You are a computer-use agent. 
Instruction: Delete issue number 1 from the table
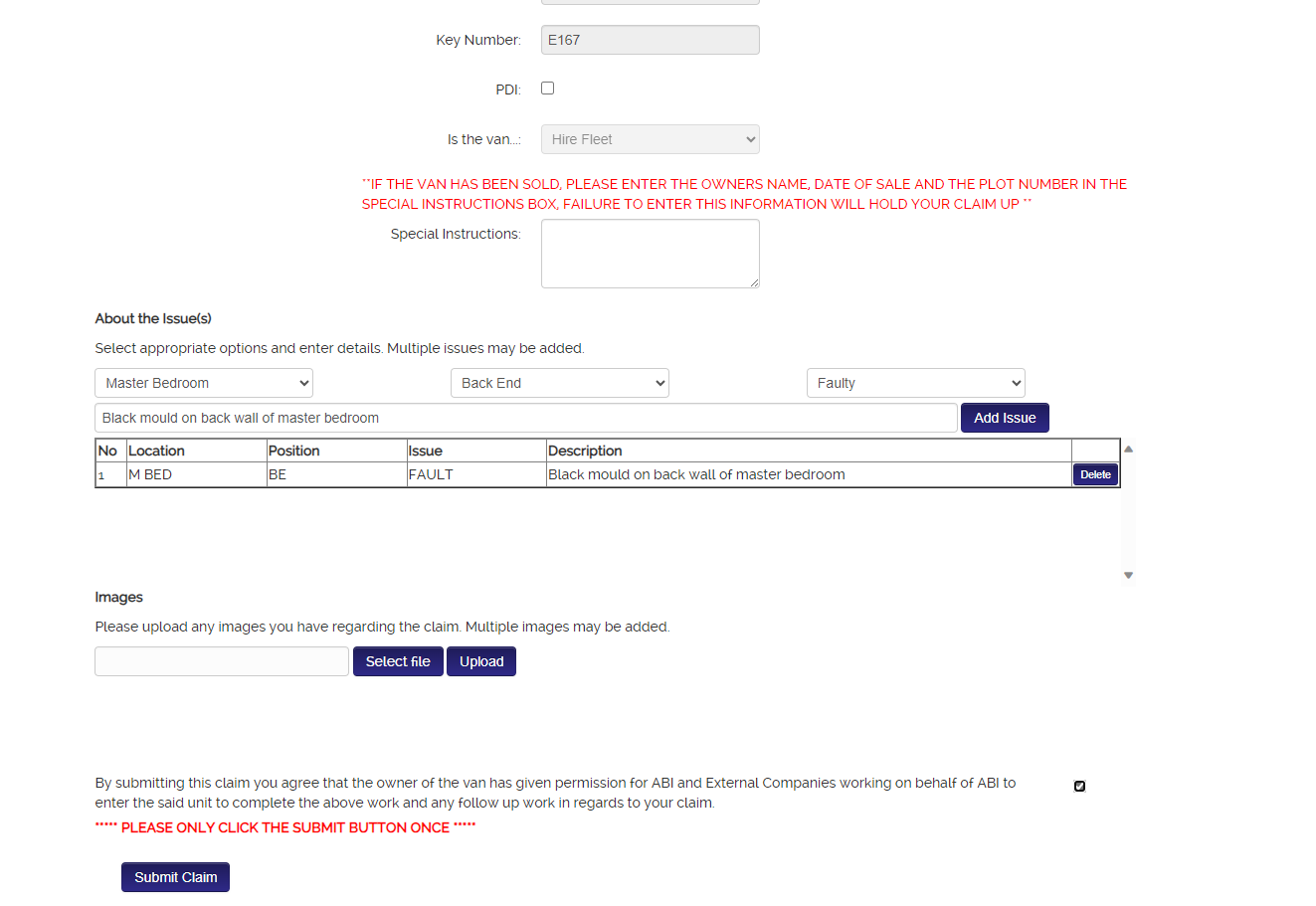tap(1095, 474)
